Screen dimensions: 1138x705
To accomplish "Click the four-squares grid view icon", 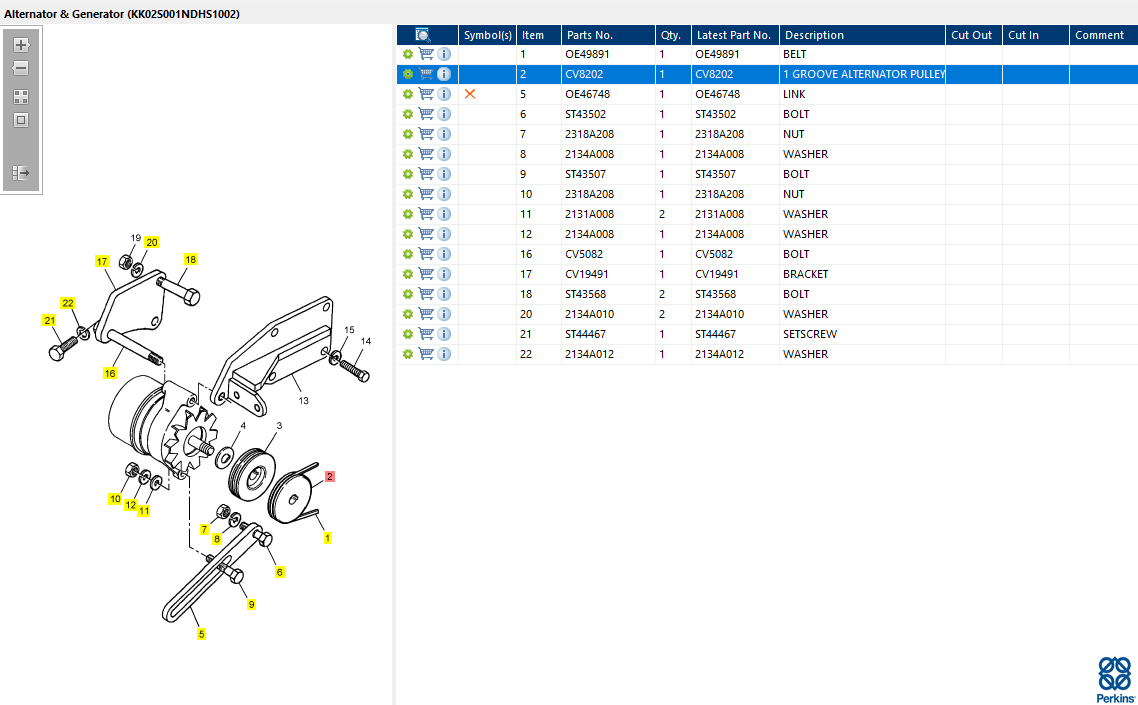I will 21,97.
